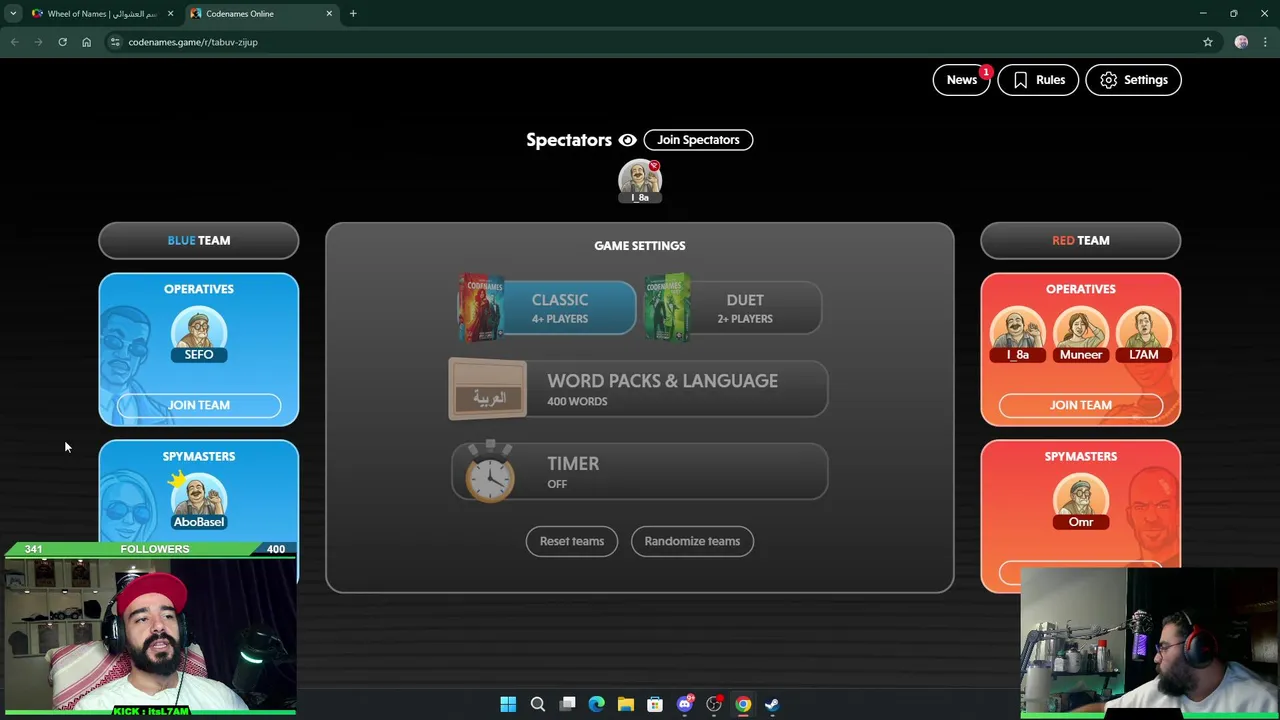
Task: Click the Chrome icon in the taskbar
Action: point(743,704)
